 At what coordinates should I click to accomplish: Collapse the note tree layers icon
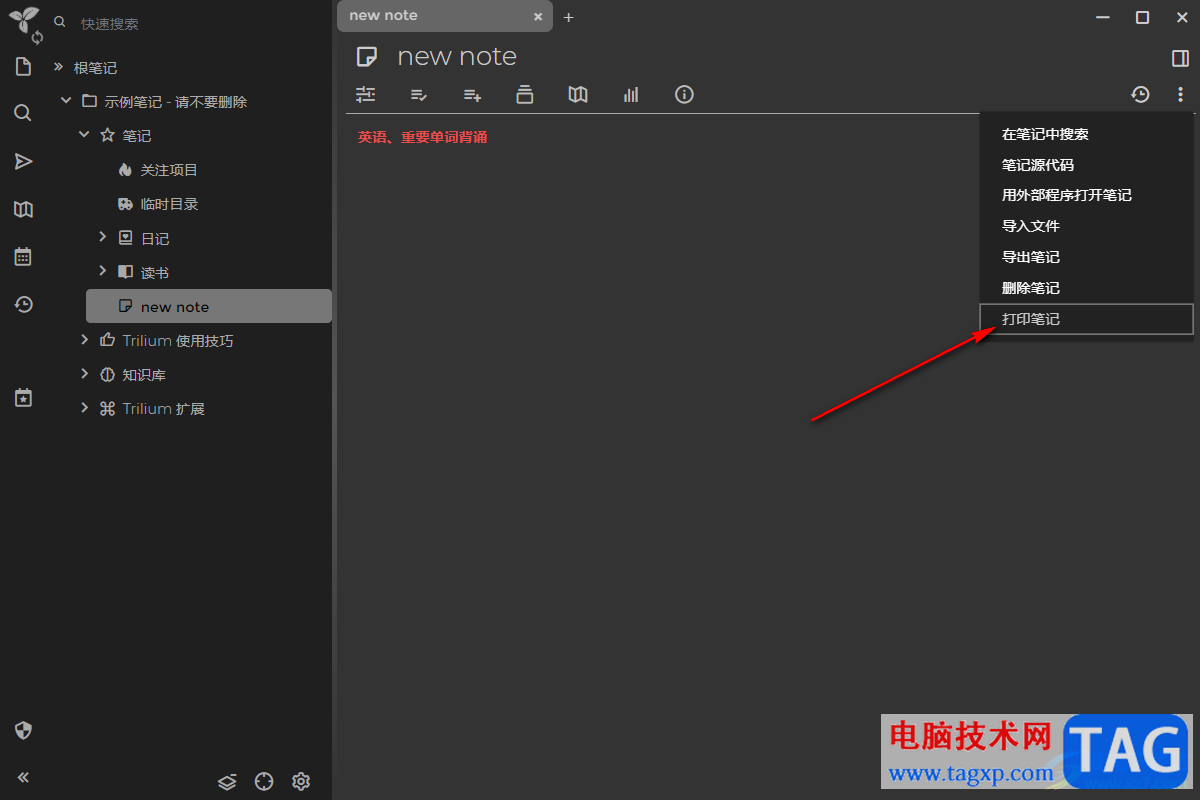tap(227, 781)
